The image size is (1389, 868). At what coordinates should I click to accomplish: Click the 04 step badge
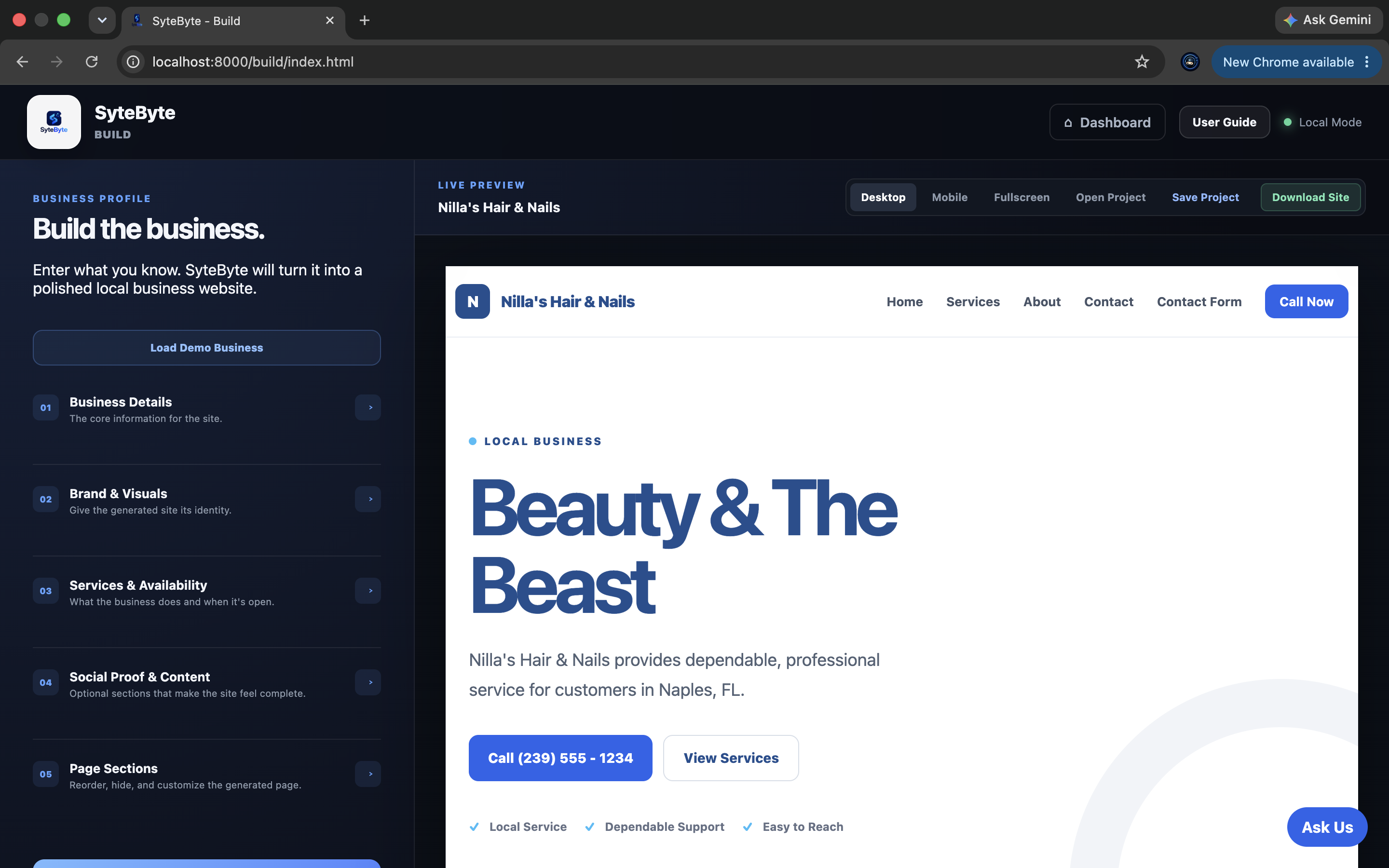[46, 682]
